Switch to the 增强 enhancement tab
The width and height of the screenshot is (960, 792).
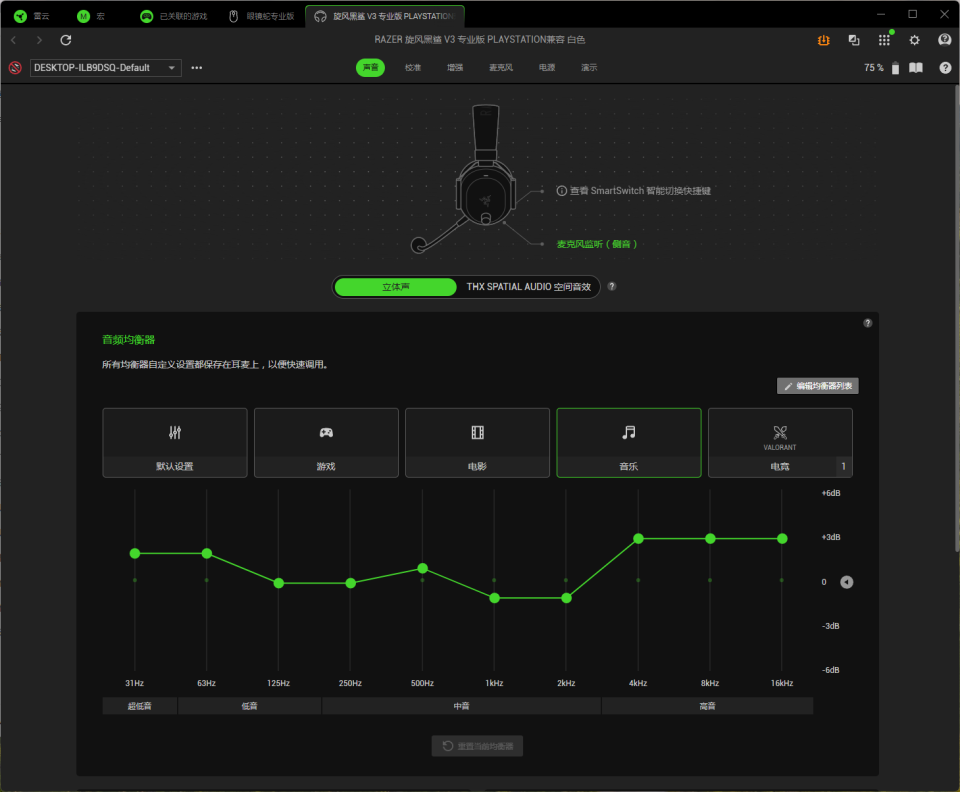click(x=455, y=67)
